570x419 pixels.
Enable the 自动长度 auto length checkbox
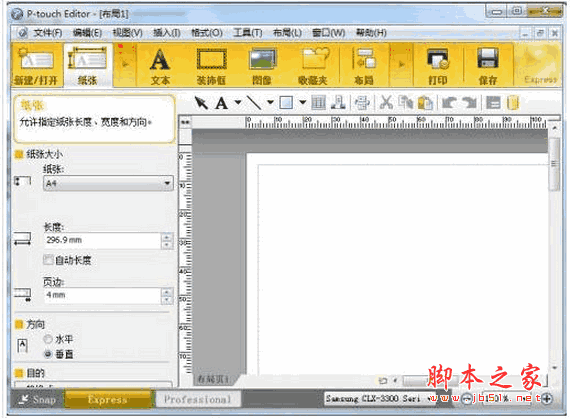coord(48,260)
